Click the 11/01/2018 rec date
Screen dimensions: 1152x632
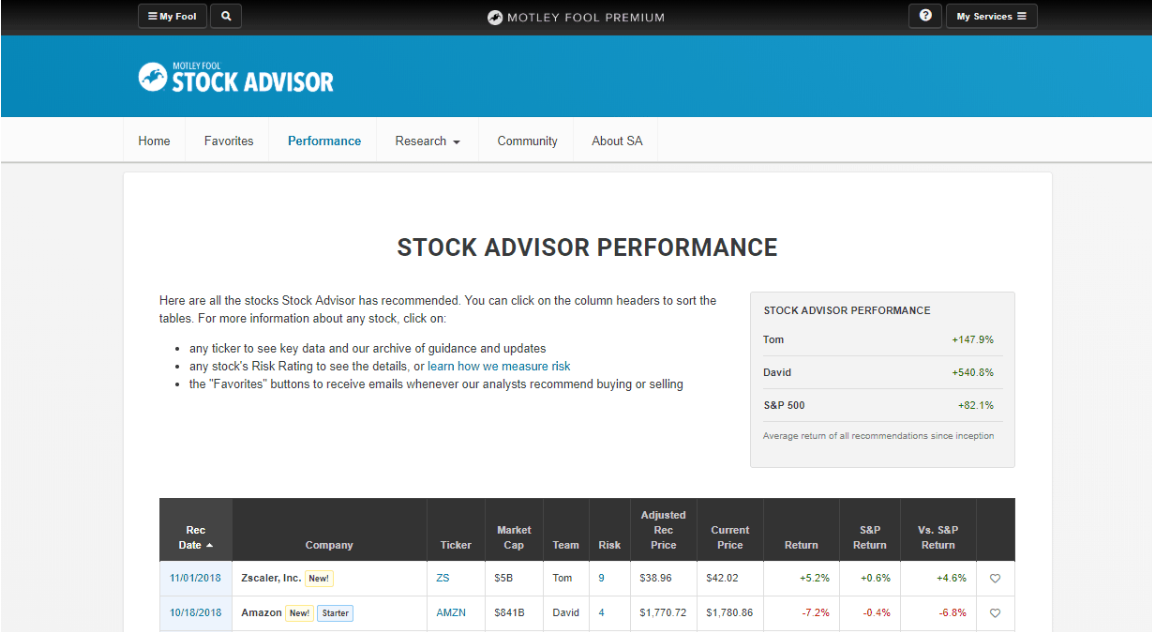click(x=195, y=578)
